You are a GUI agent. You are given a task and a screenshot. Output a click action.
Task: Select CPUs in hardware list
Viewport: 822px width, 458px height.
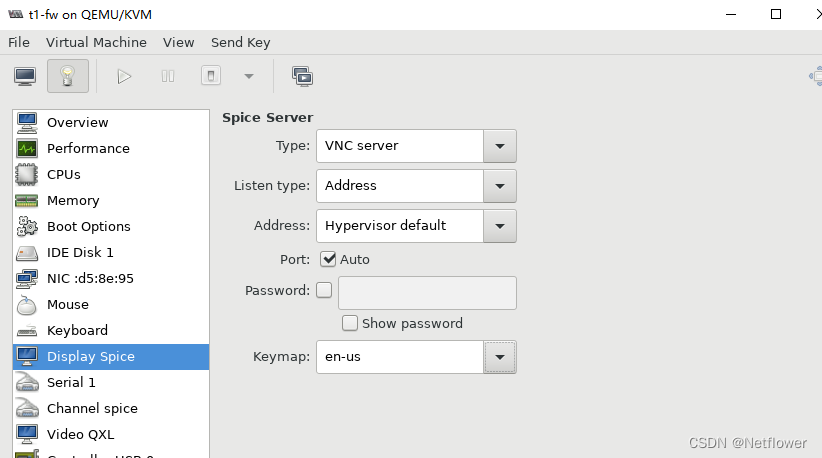pos(111,175)
